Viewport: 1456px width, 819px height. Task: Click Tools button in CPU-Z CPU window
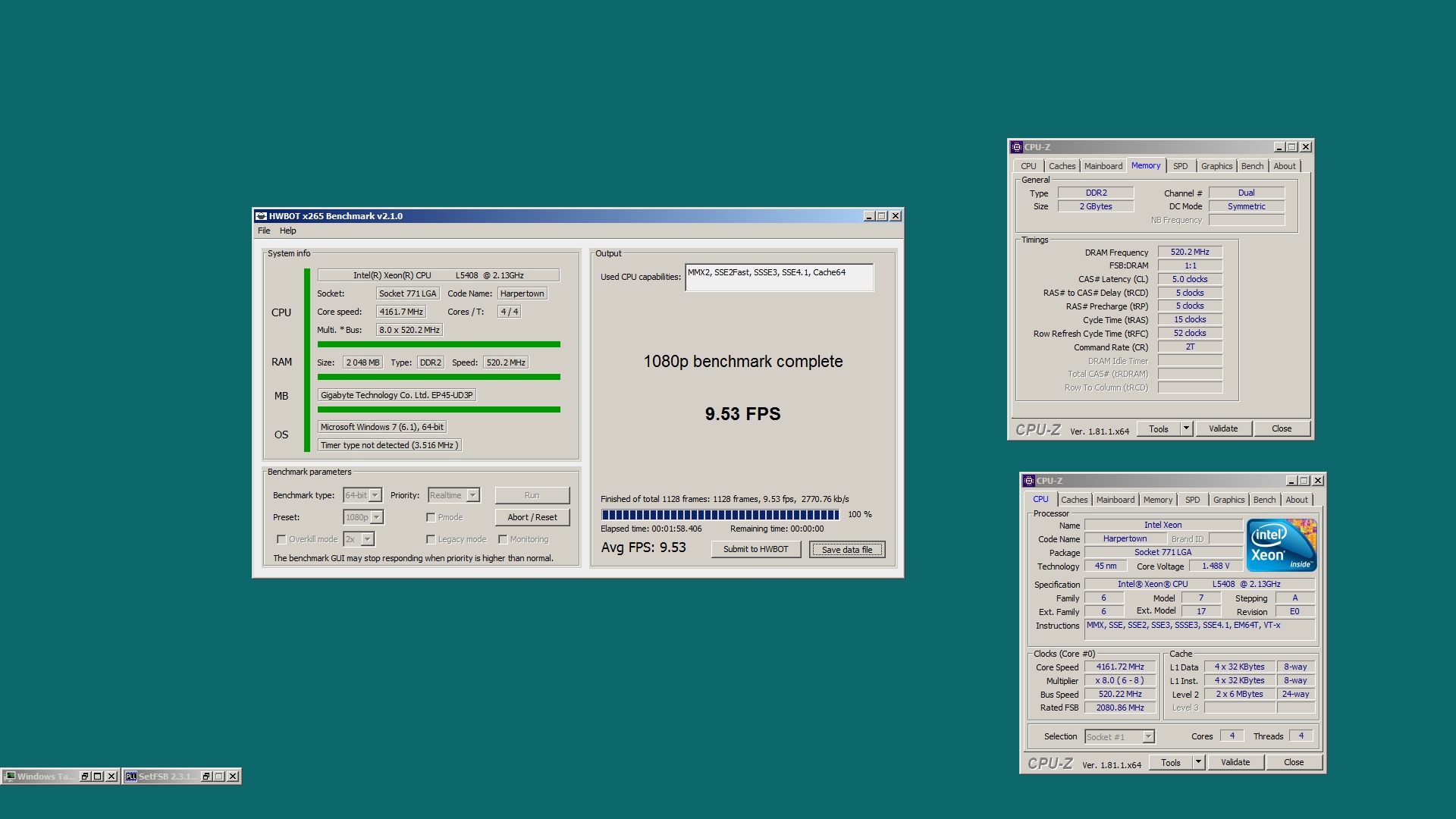pos(1171,762)
